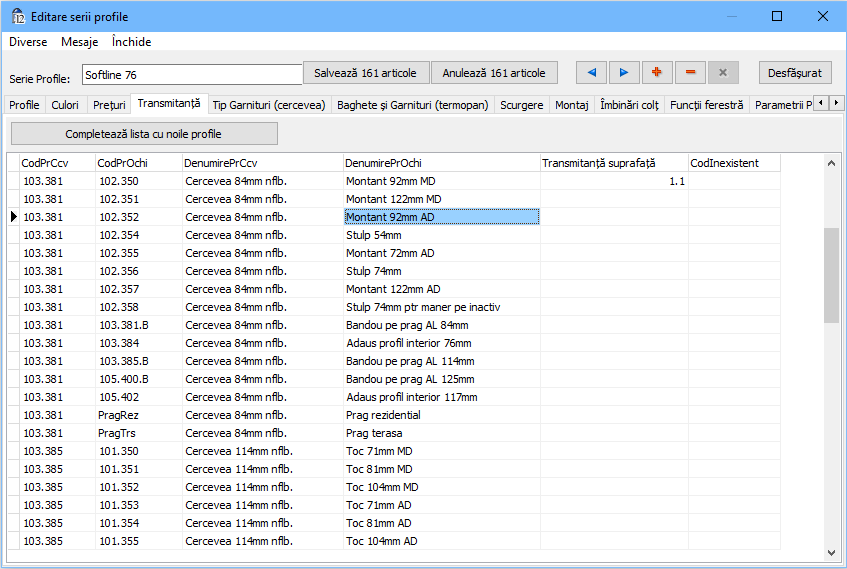Select the Prag rezidential row cell
The height and width of the screenshot is (569, 847).
pyautogui.click(x=440, y=415)
